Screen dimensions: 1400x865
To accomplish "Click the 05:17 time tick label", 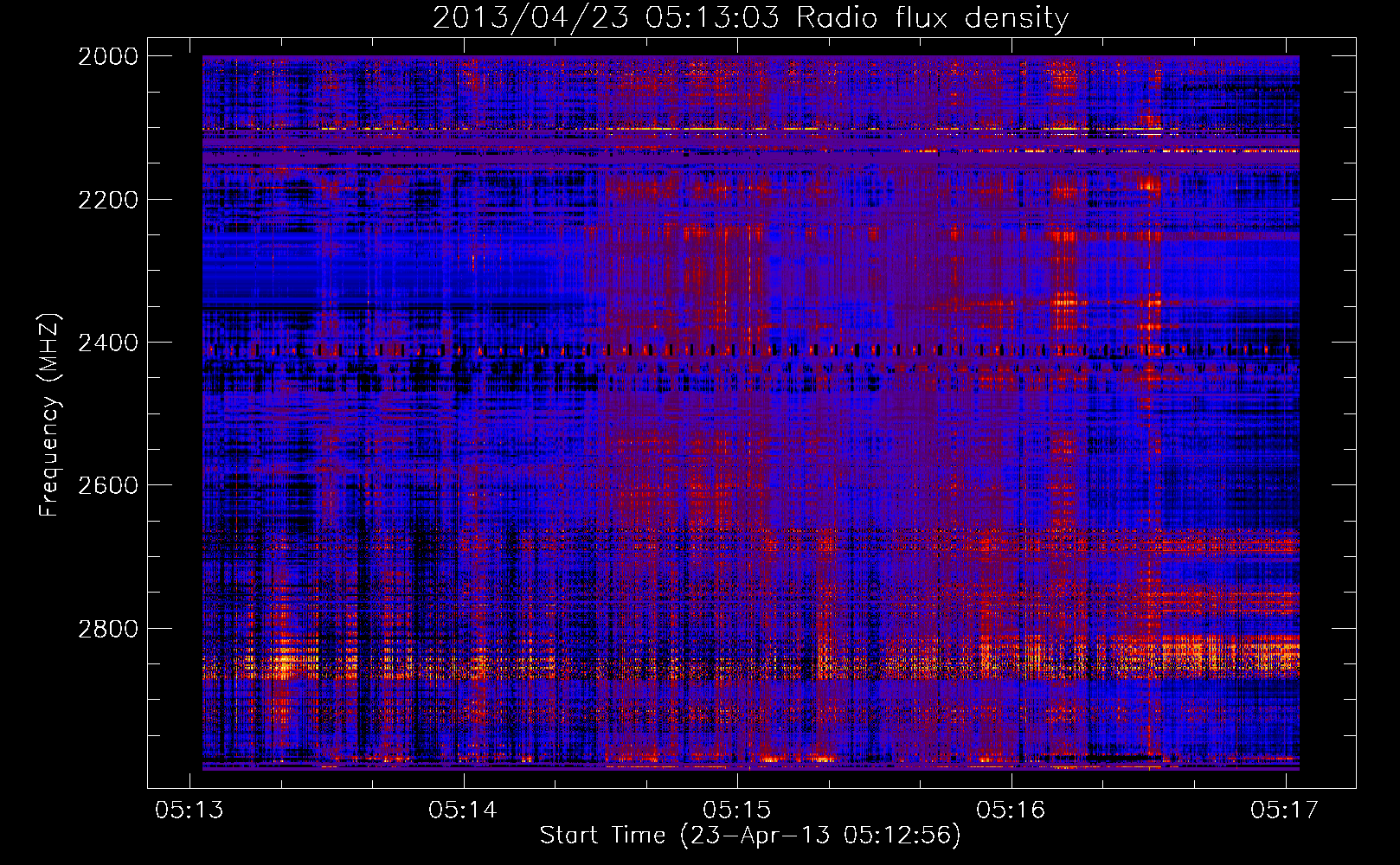I will (x=1285, y=811).
